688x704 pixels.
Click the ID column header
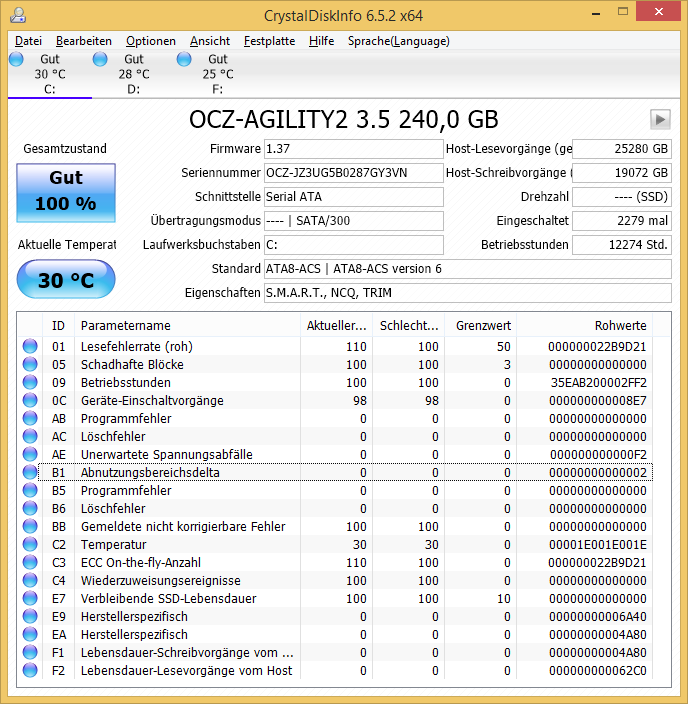(x=58, y=326)
